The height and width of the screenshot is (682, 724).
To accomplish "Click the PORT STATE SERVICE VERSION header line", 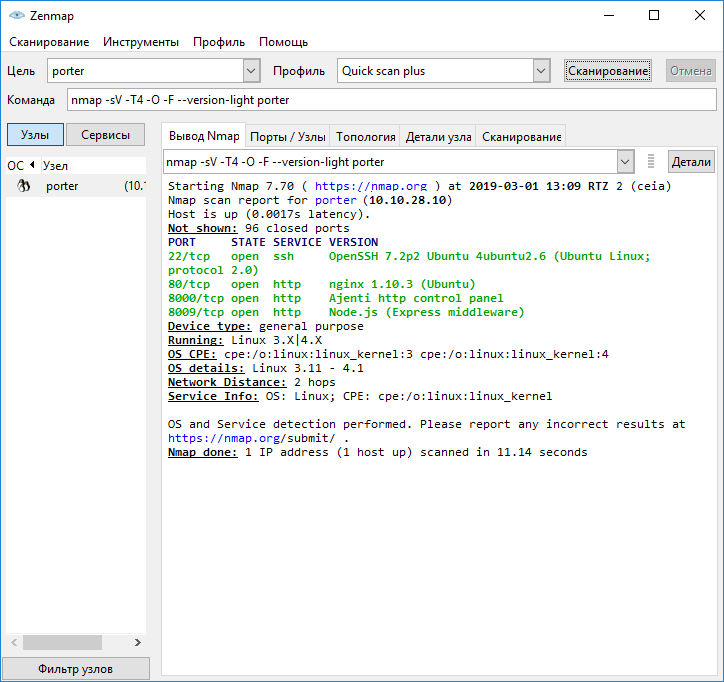I will tap(273, 242).
